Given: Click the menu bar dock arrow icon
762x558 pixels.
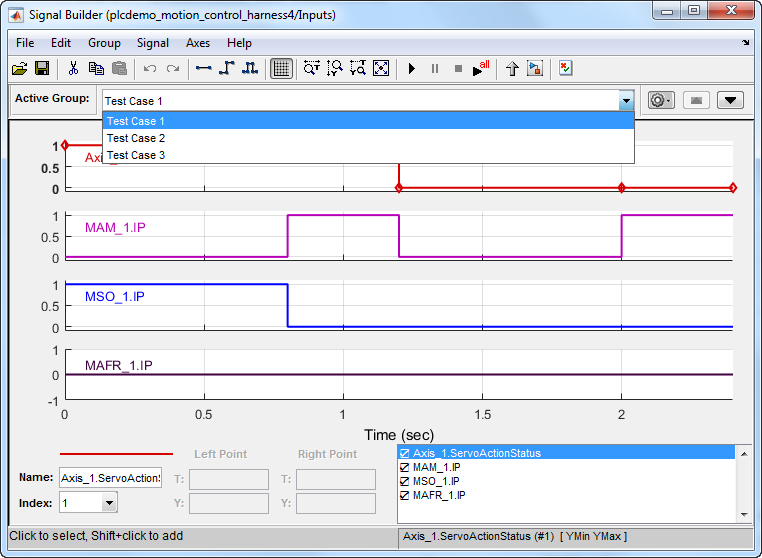Looking at the screenshot, I should 745,43.
